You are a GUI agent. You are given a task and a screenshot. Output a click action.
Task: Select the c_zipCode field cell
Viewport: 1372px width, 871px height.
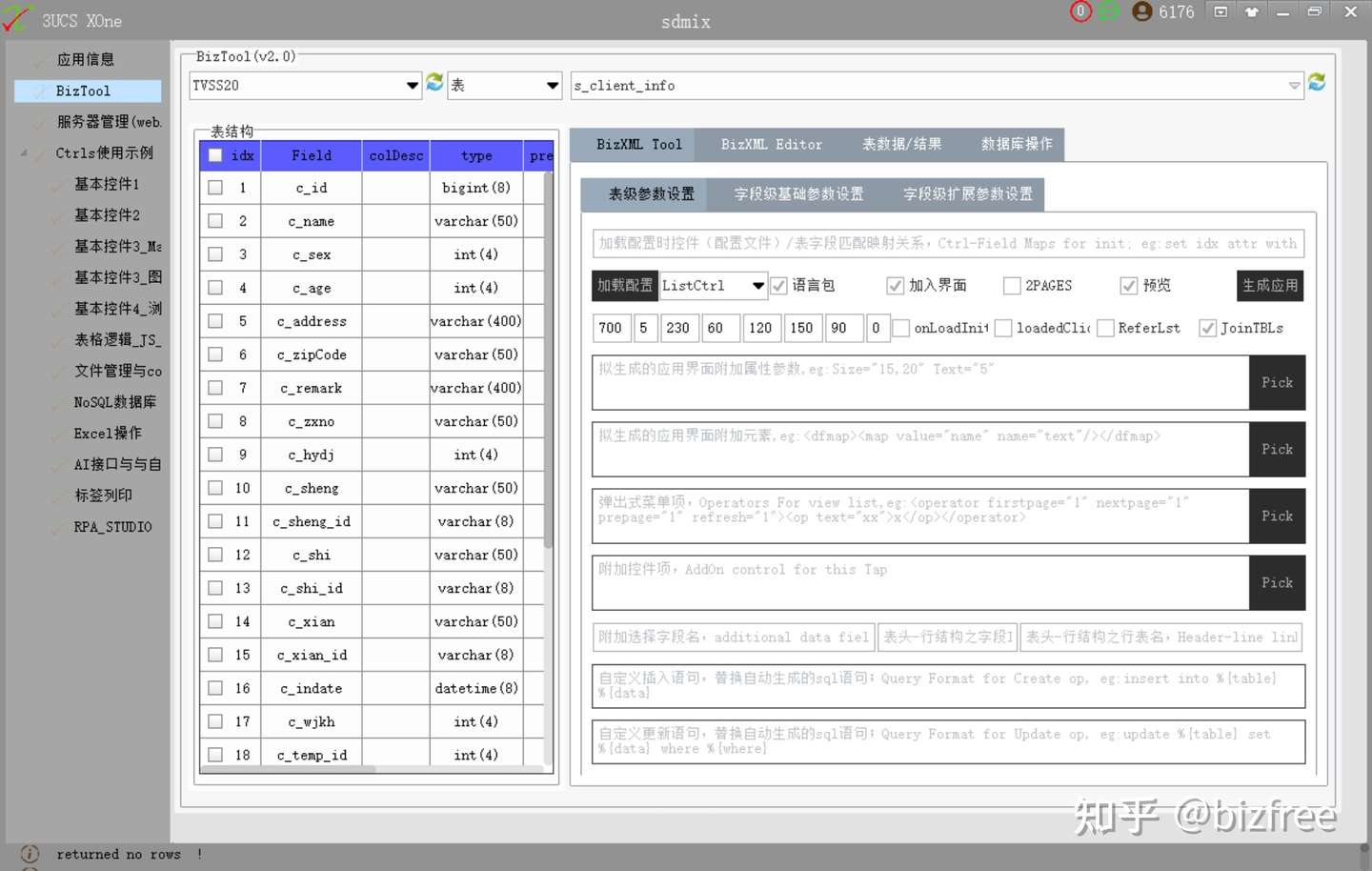pos(312,354)
